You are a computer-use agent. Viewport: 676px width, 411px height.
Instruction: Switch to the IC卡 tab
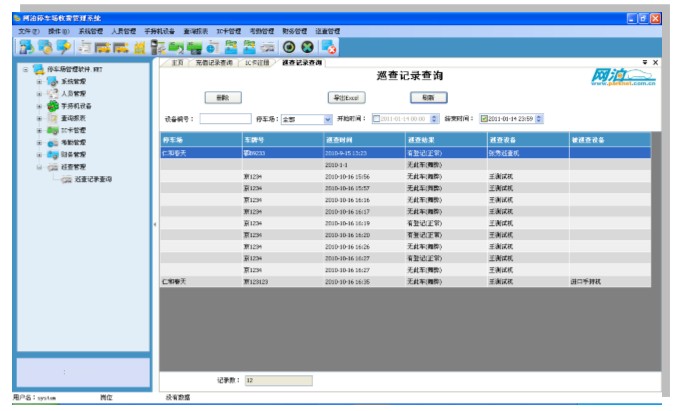click(257, 63)
